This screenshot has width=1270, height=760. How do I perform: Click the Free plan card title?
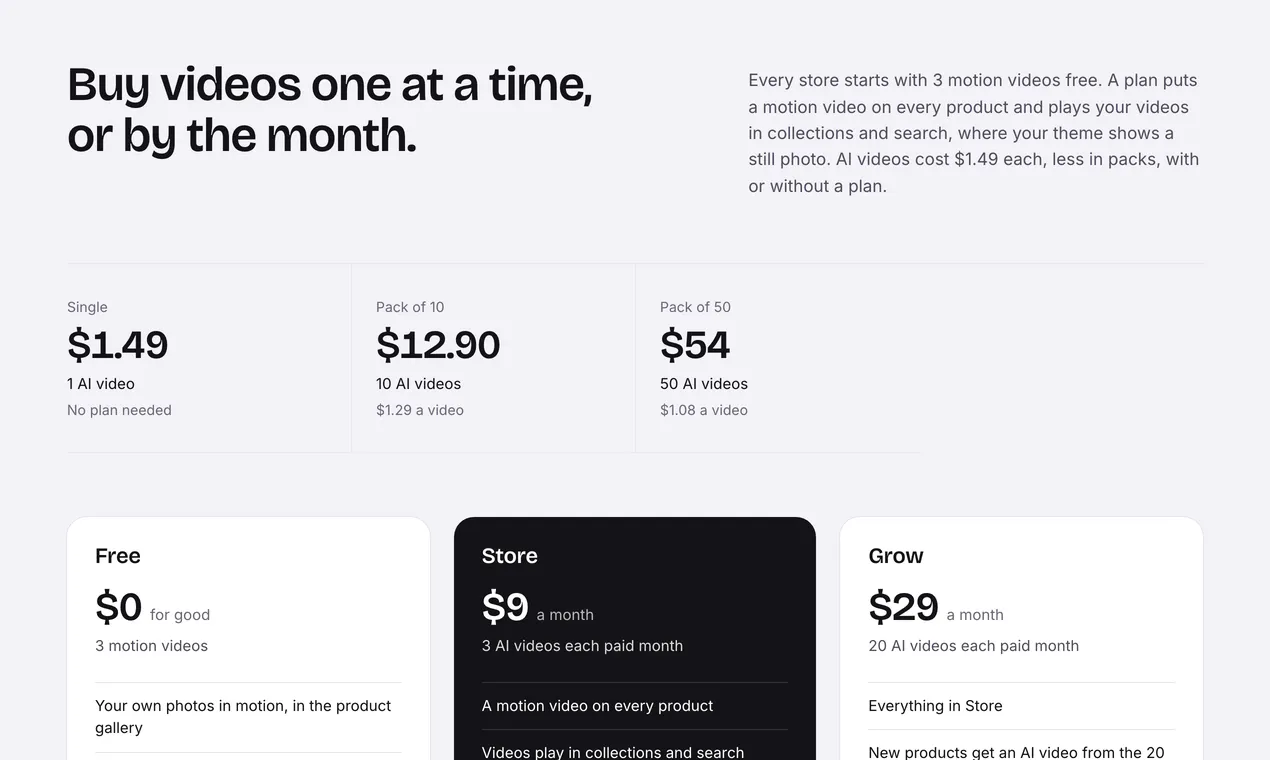point(118,556)
